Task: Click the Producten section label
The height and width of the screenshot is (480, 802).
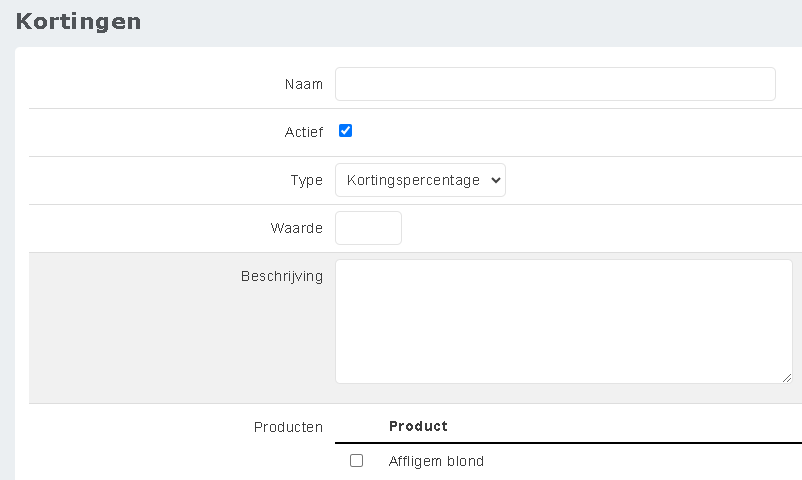Action: pos(288,427)
